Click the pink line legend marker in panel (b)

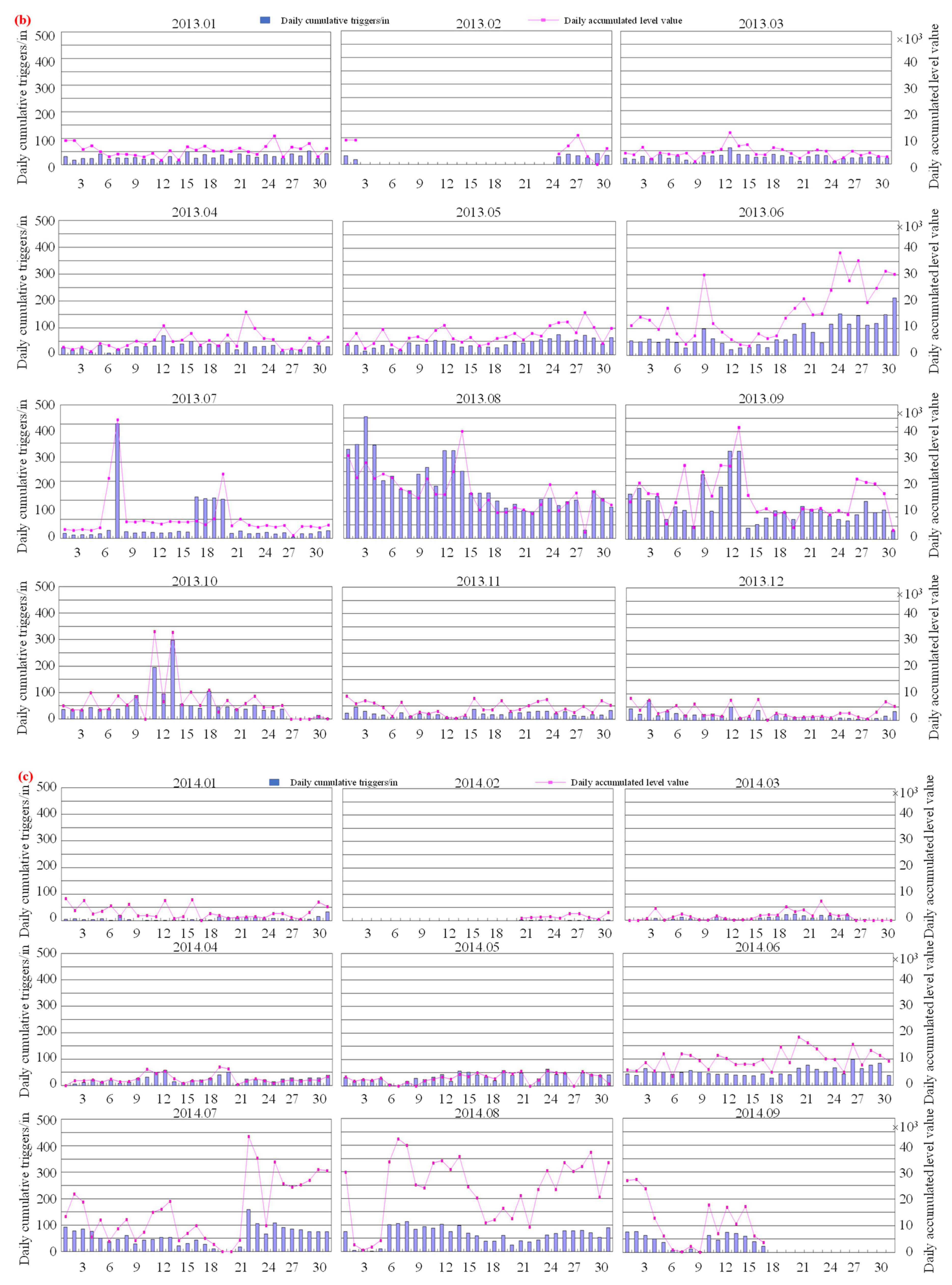click(x=543, y=21)
